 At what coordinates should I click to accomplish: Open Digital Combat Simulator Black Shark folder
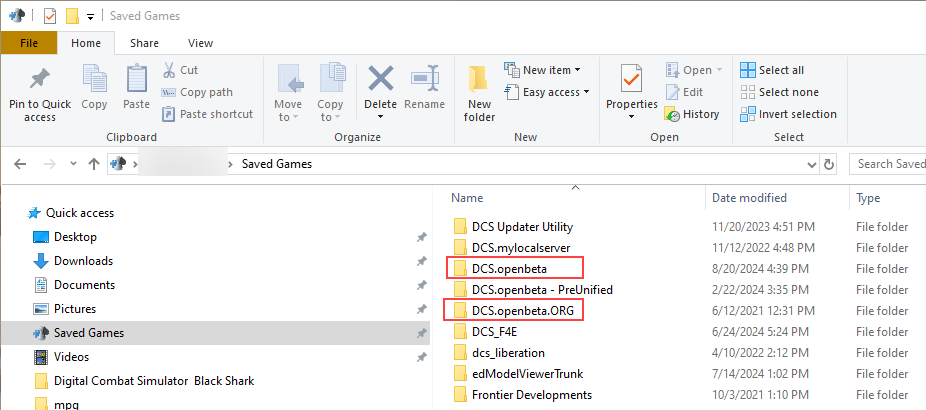pyautogui.click(x=145, y=381)
